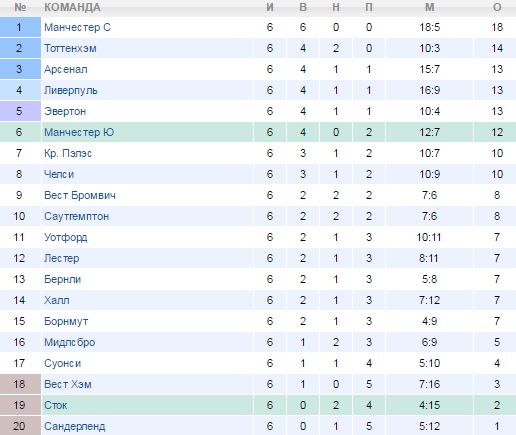Open the Сандерленд team link

pyautogui.click(x=74, y=426)
